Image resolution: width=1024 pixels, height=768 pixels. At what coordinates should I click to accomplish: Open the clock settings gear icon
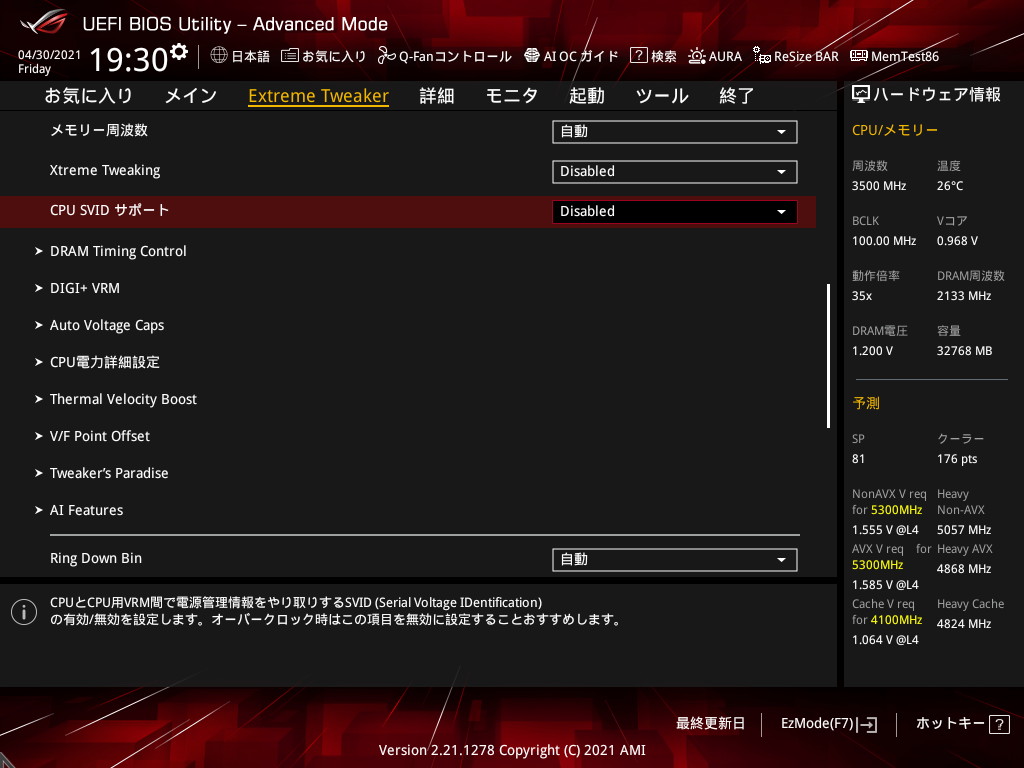pos(179,52)
